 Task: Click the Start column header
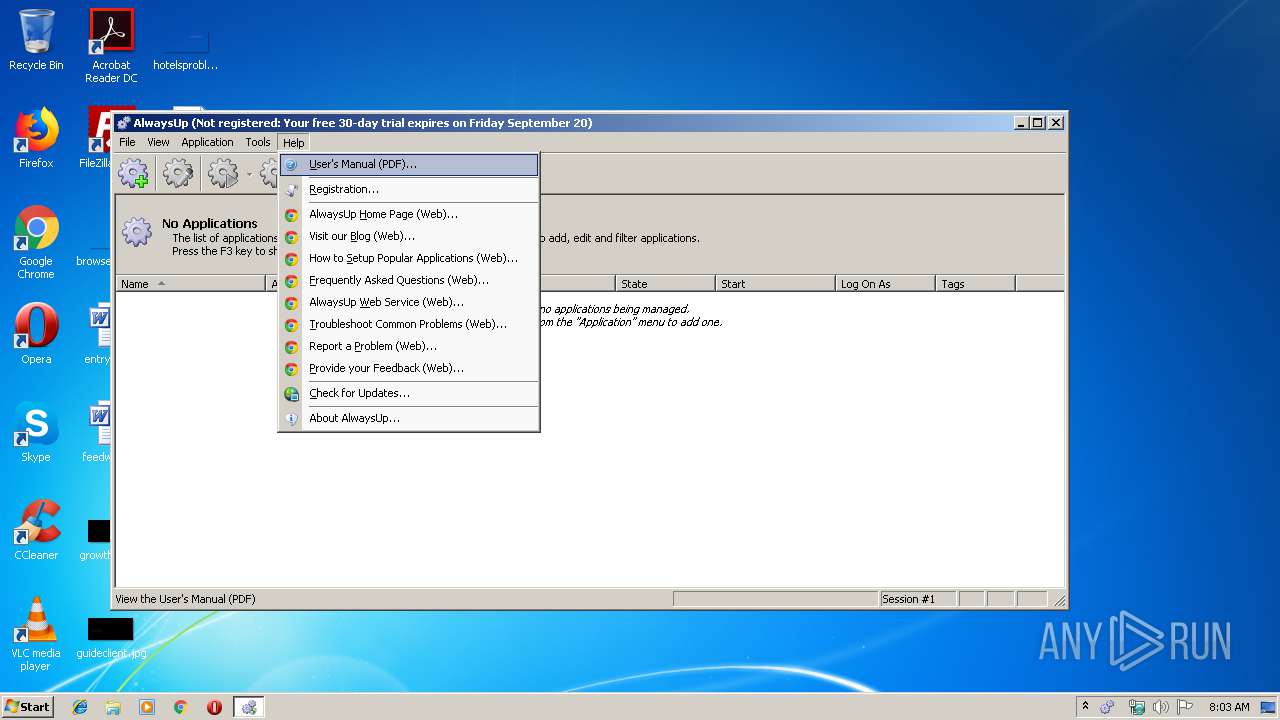tap(775, 284)
